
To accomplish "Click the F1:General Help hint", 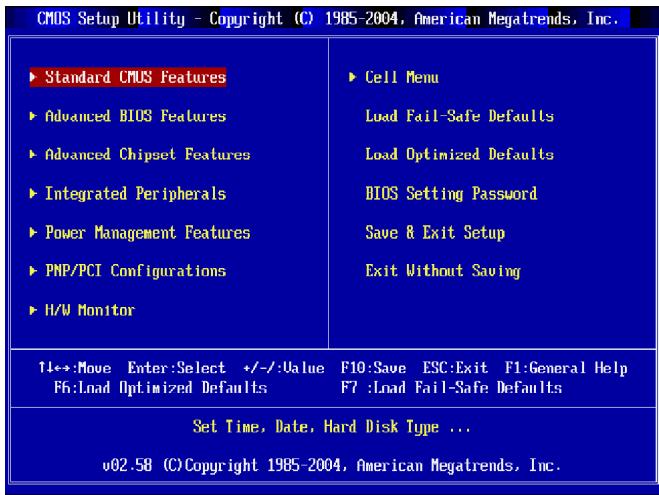I will 566,368.
